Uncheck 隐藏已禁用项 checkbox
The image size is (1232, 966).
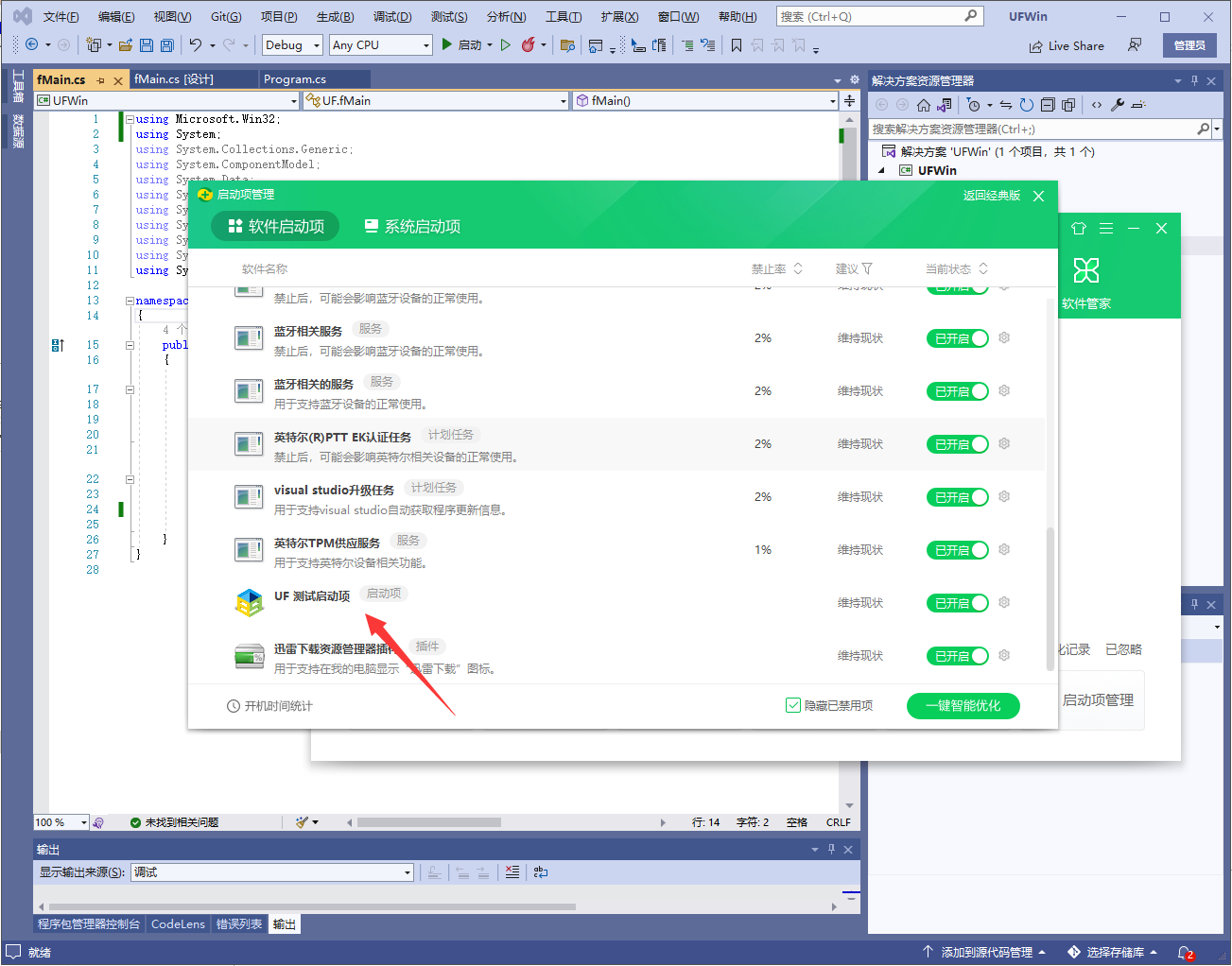(x=793, y=705)
